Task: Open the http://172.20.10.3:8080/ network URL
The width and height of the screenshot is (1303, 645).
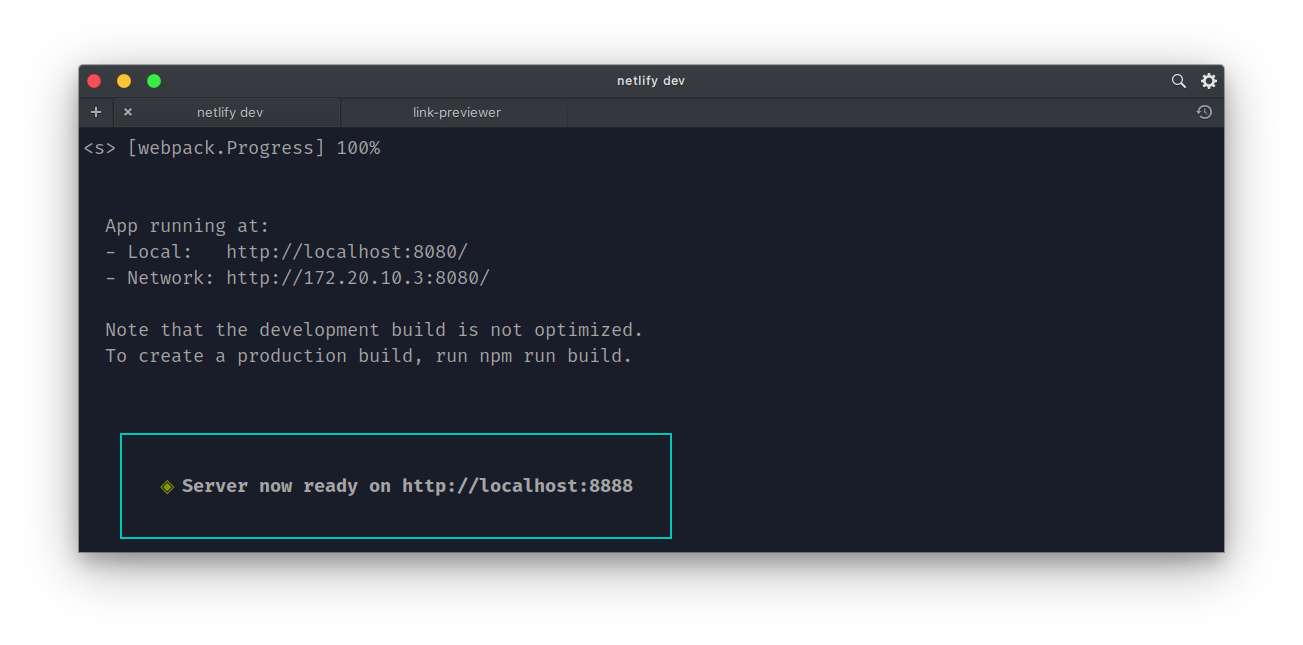Action: click(x=358, y=278)
